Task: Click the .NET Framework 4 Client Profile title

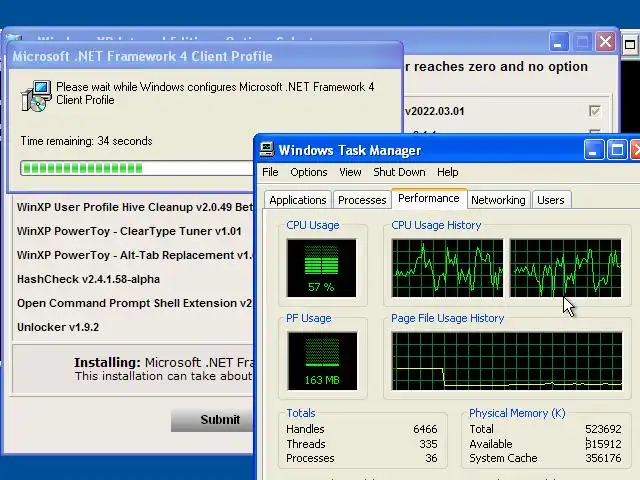Action: coord(142,56)
